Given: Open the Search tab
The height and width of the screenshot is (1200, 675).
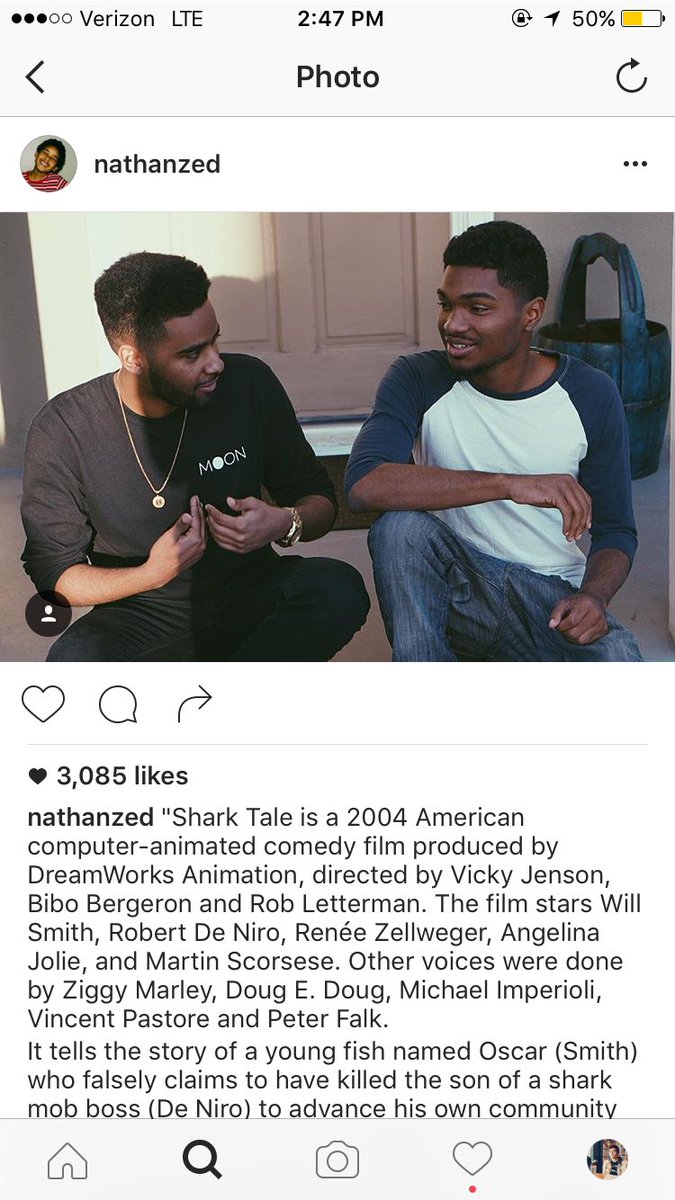Looking at the screenshot, I should pyautogui.click(x=202, y=1160).
